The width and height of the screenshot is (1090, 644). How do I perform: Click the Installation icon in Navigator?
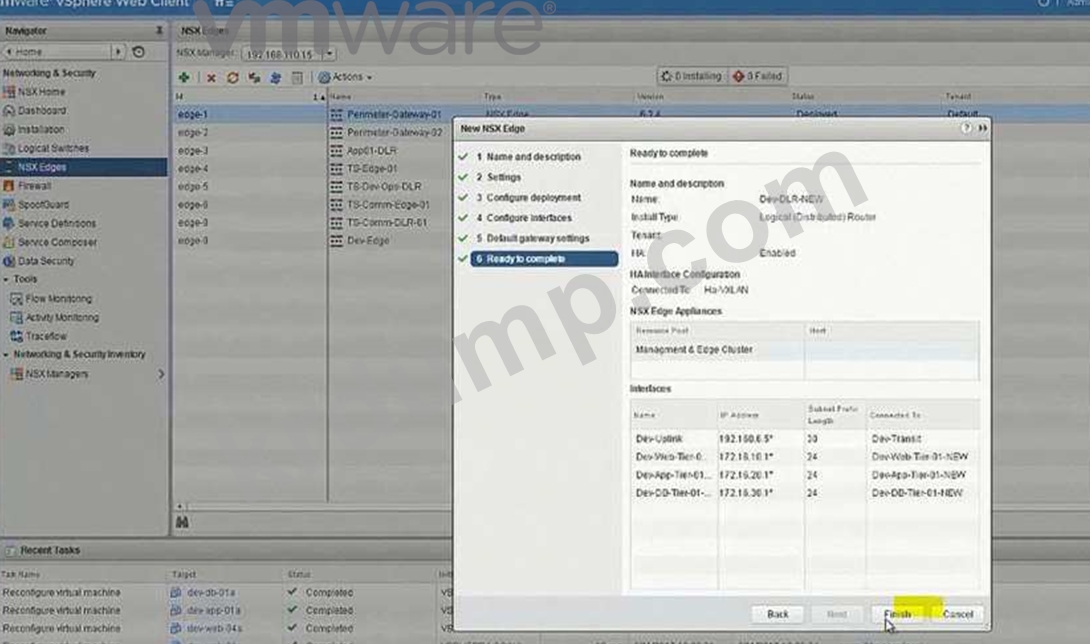pyautogui.click(x=9, y=129)
